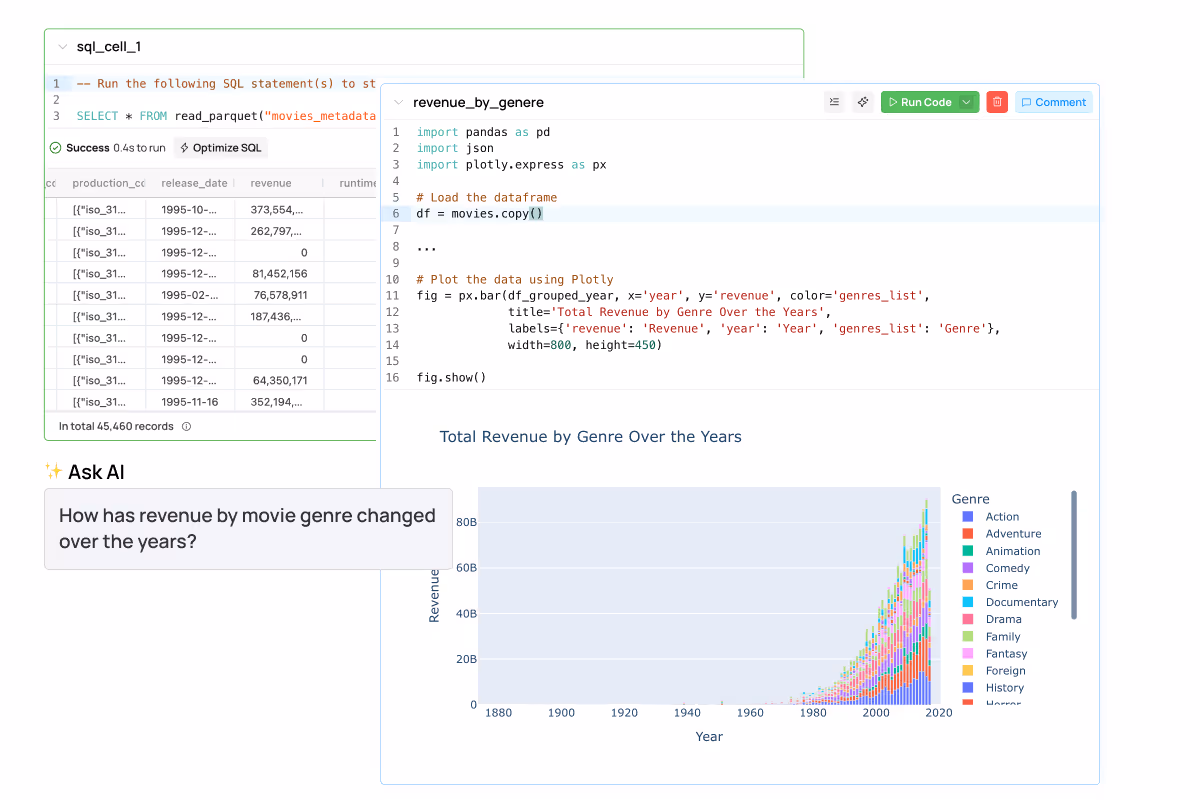Click the release date cell starting 1995-02
This screenshot has width=1200, height=800.
[x=190, y=295]
